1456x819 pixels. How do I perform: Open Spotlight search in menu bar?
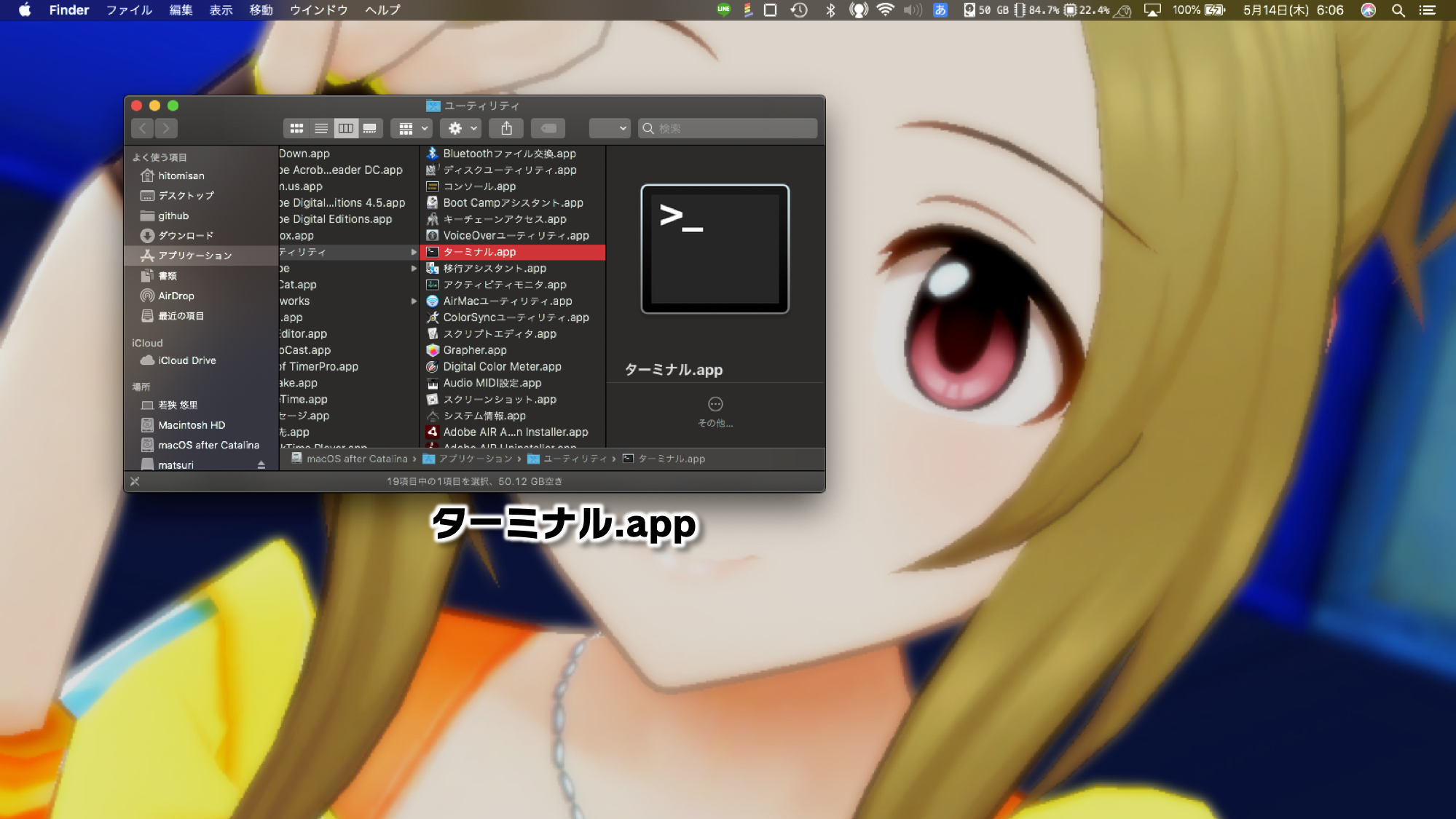pyautogui.click(x=1398, y=10)
